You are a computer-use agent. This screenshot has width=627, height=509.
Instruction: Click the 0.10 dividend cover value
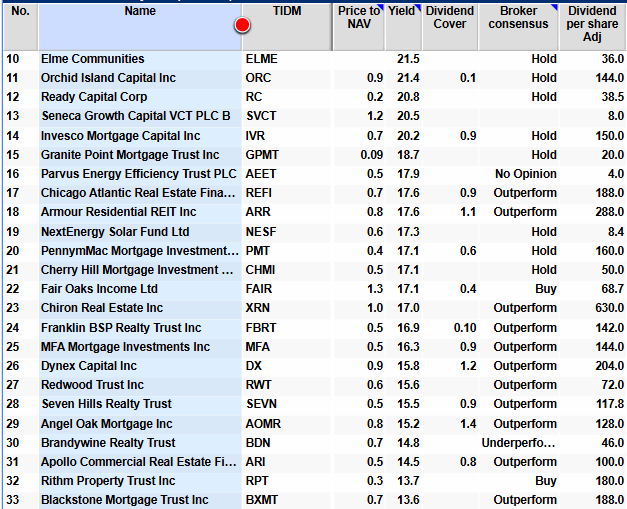(465, 328)
